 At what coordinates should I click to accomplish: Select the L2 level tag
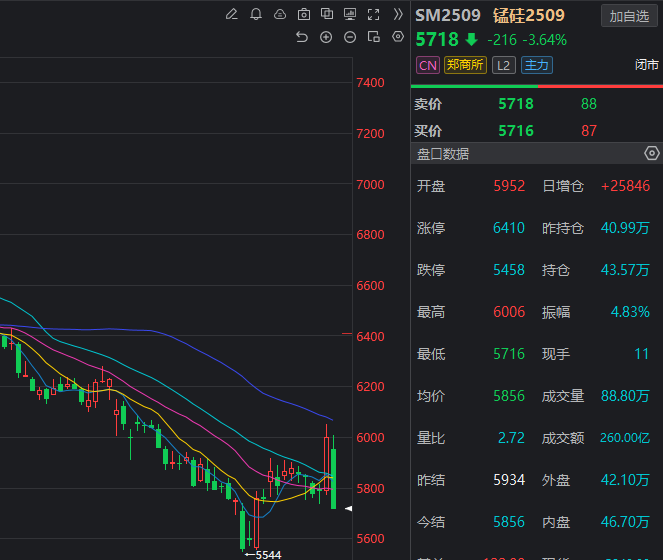pyautogui.click(x=504, y=66)
